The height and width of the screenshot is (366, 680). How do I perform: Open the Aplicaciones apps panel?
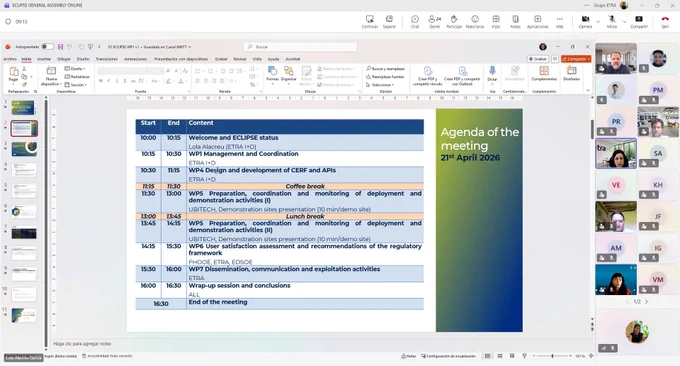(x=538, y=21)
